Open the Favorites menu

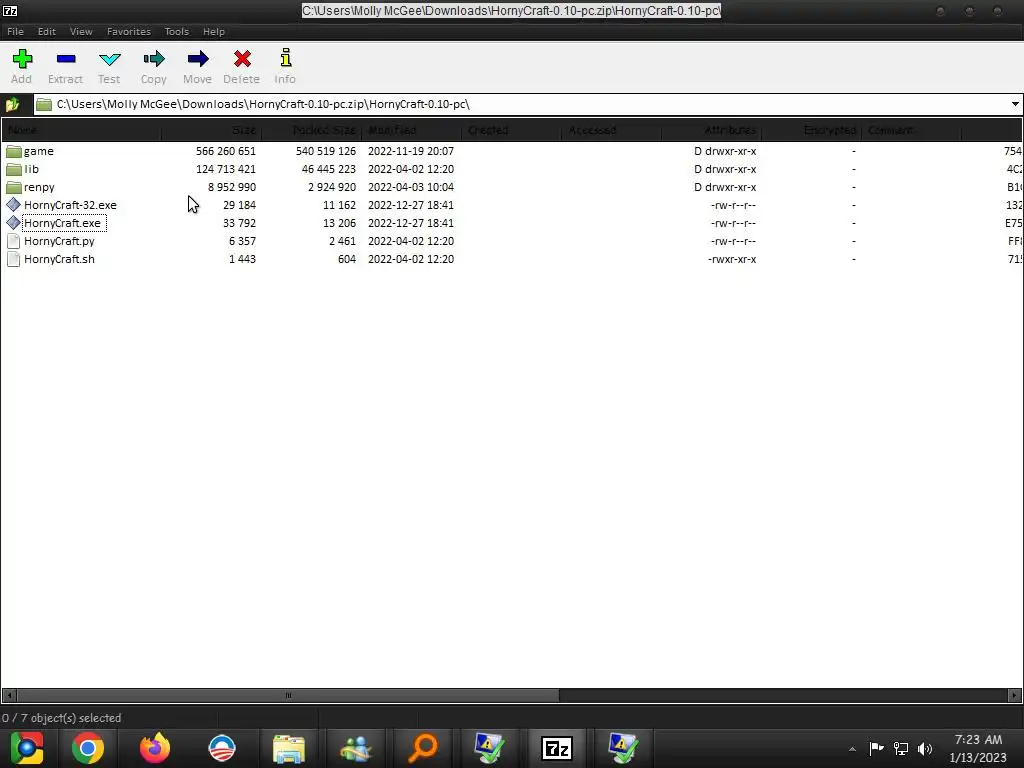[129, 31]
